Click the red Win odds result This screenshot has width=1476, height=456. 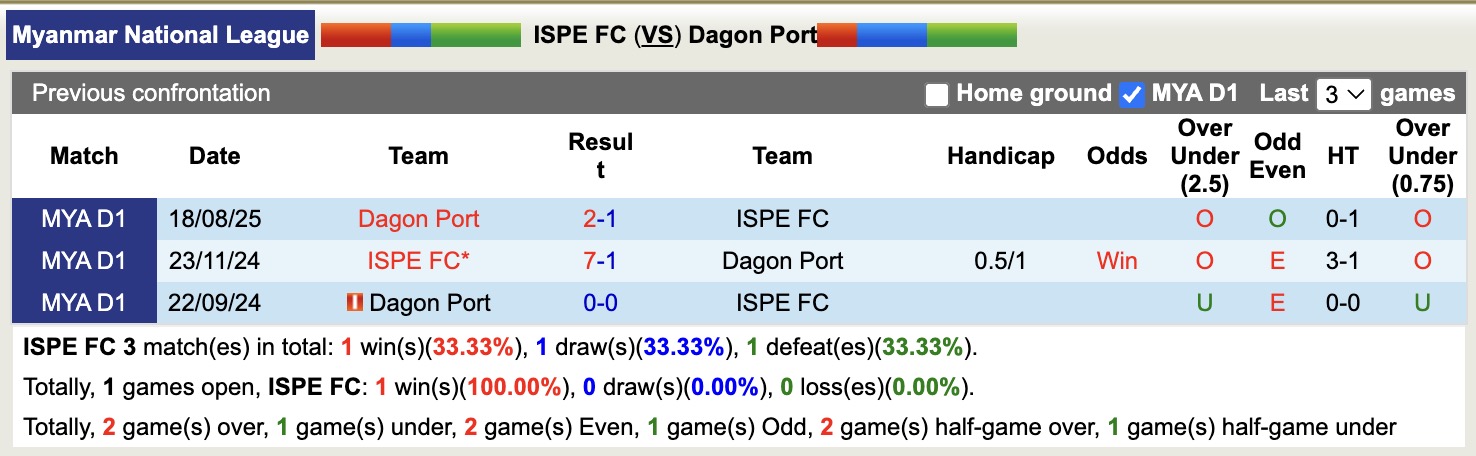pyautogui.click(x=1116, y=261)
